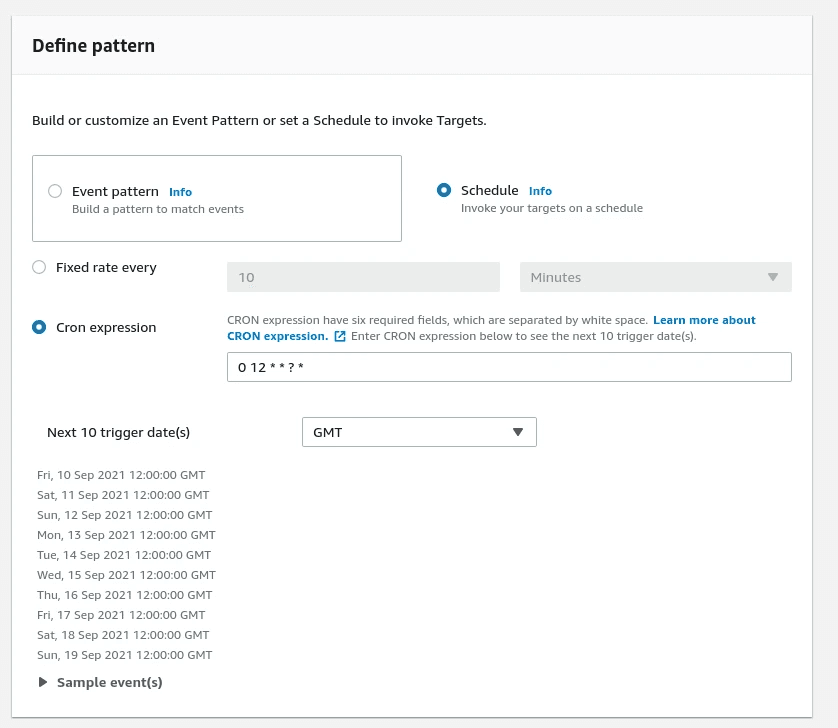Click the 'Mon, 13 Sep 2021 12:00:00 GMT' entry
Viewport: 838px width, 728px height.
126,535
